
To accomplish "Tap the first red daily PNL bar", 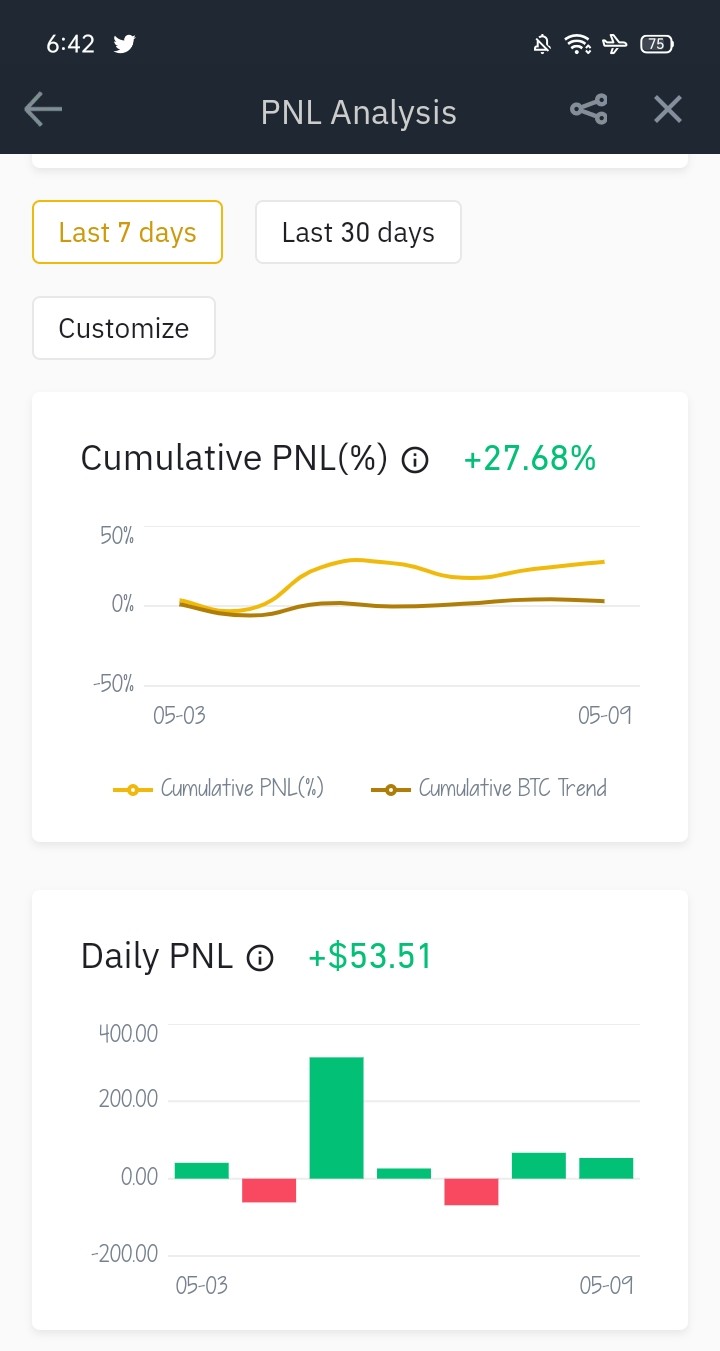I will point(269,1190).
